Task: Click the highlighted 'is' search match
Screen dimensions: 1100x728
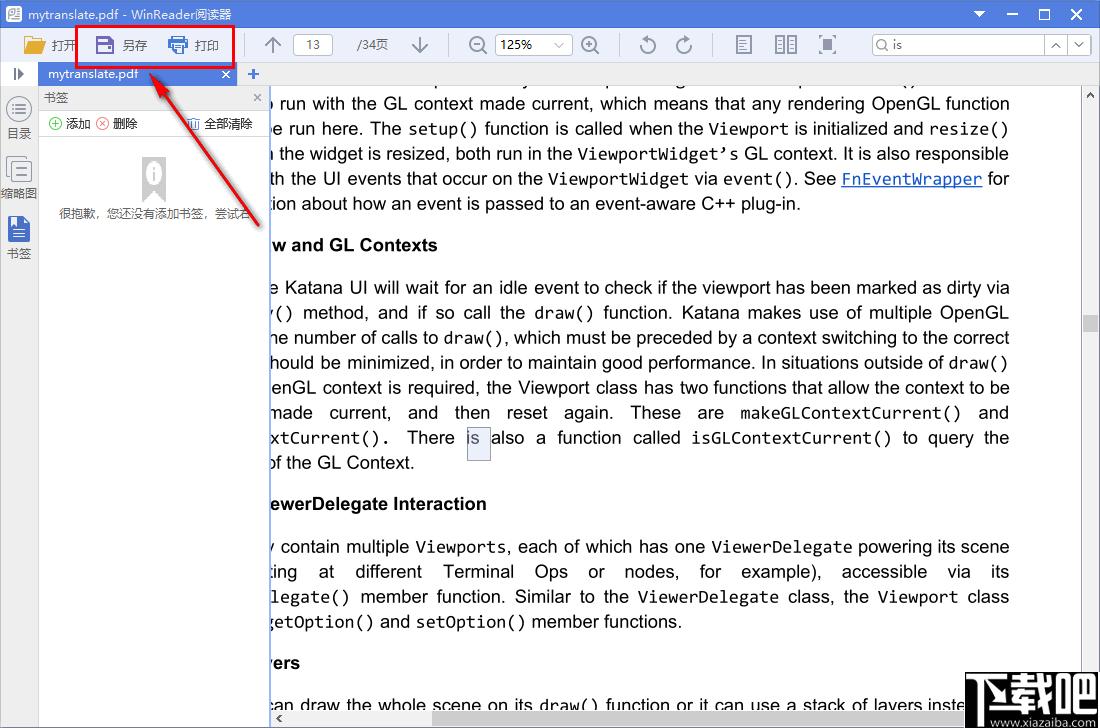Action: (x=478, y=442)
